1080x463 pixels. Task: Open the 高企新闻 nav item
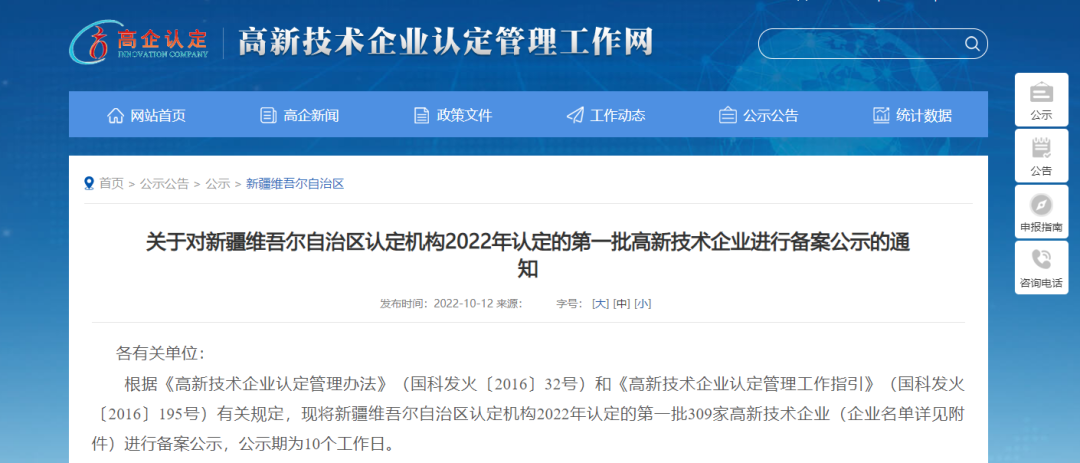tap(299, 115)
